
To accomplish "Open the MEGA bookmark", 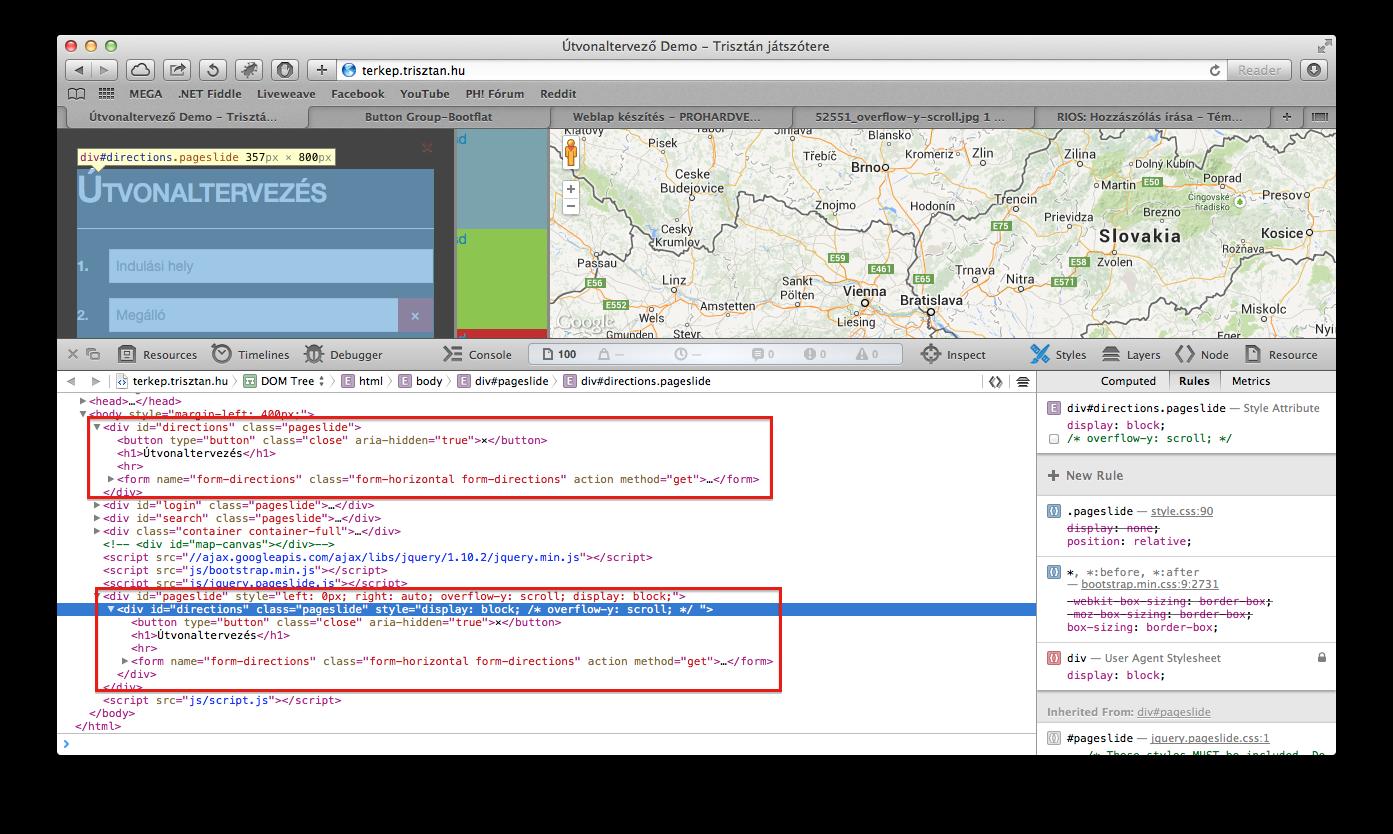I will click(146, 94).
